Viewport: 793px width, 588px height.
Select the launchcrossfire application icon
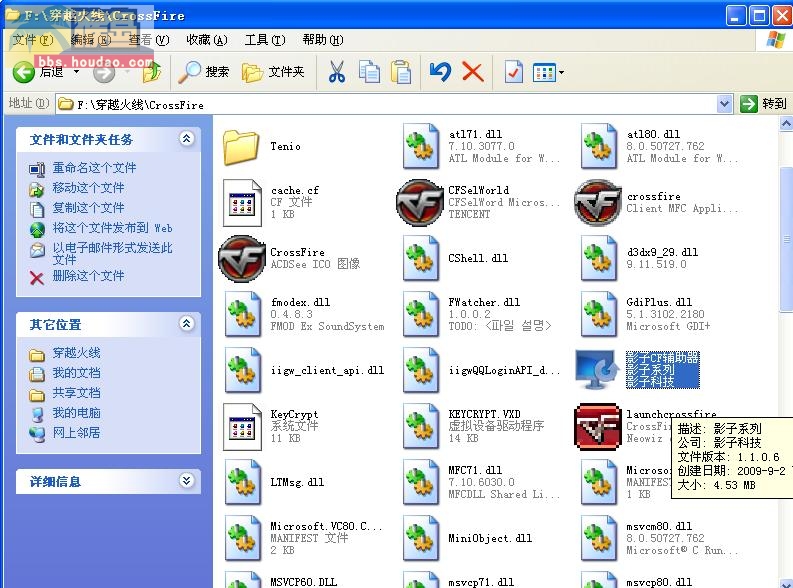coord(598,427)
